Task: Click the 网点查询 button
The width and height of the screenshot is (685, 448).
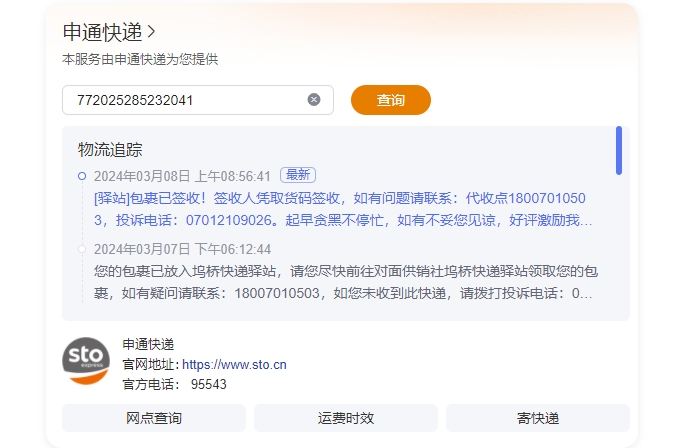Action: pos(154,418)
